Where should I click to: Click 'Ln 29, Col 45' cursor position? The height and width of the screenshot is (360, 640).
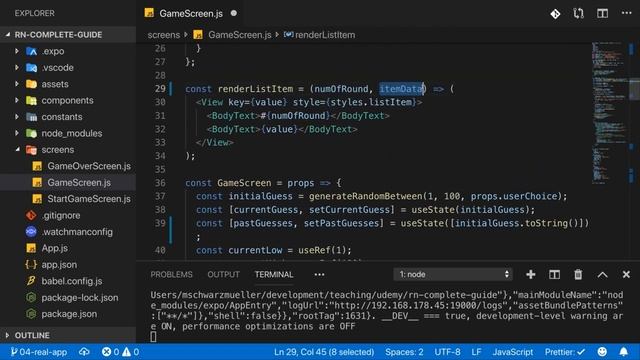coord(324,352)
